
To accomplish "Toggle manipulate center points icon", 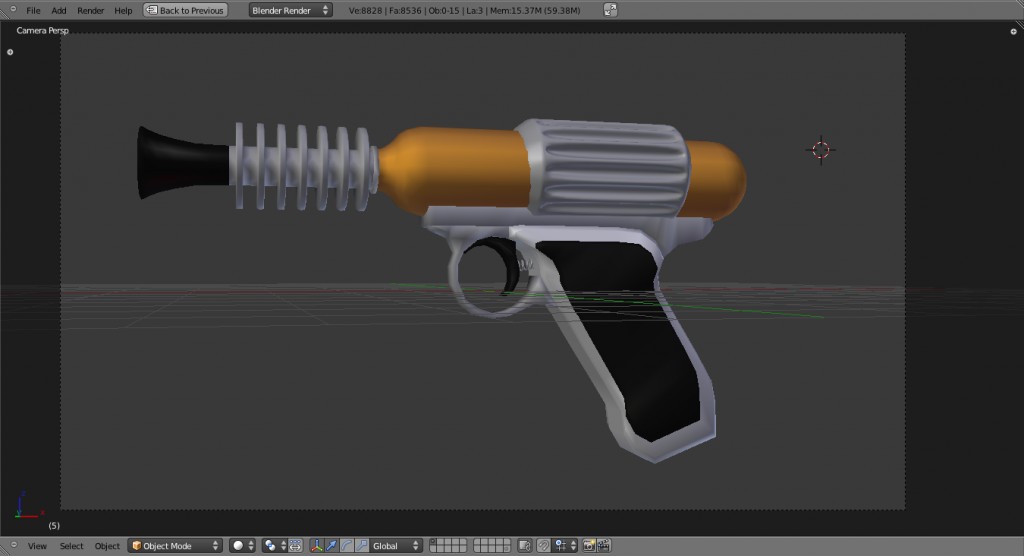I will pyautogui.click(x=295, y=546).
